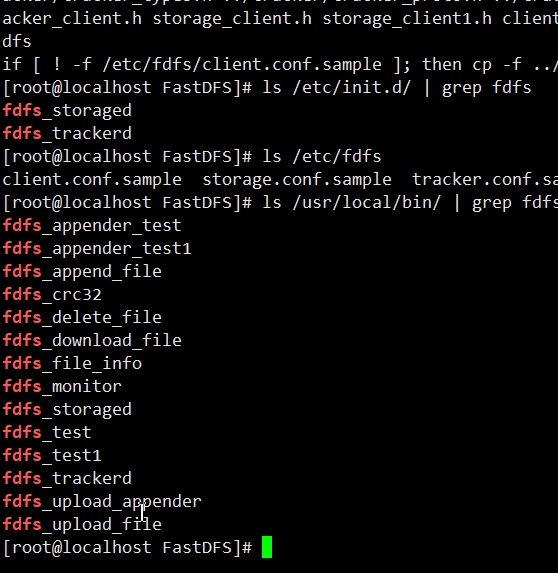
Task: Click the fdfs_test1 line
Action: (x=52, y=455)
